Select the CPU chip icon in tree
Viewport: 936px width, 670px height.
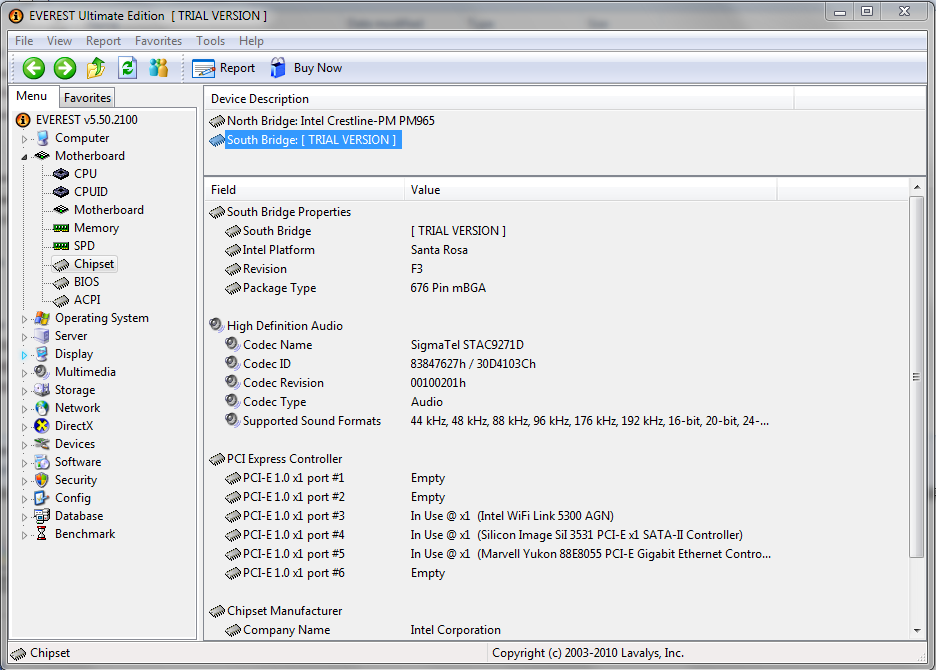61,174
